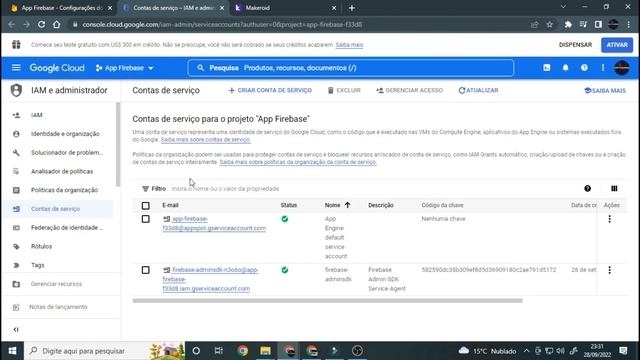Open browser extensions puzzle icon

[568, 24]
